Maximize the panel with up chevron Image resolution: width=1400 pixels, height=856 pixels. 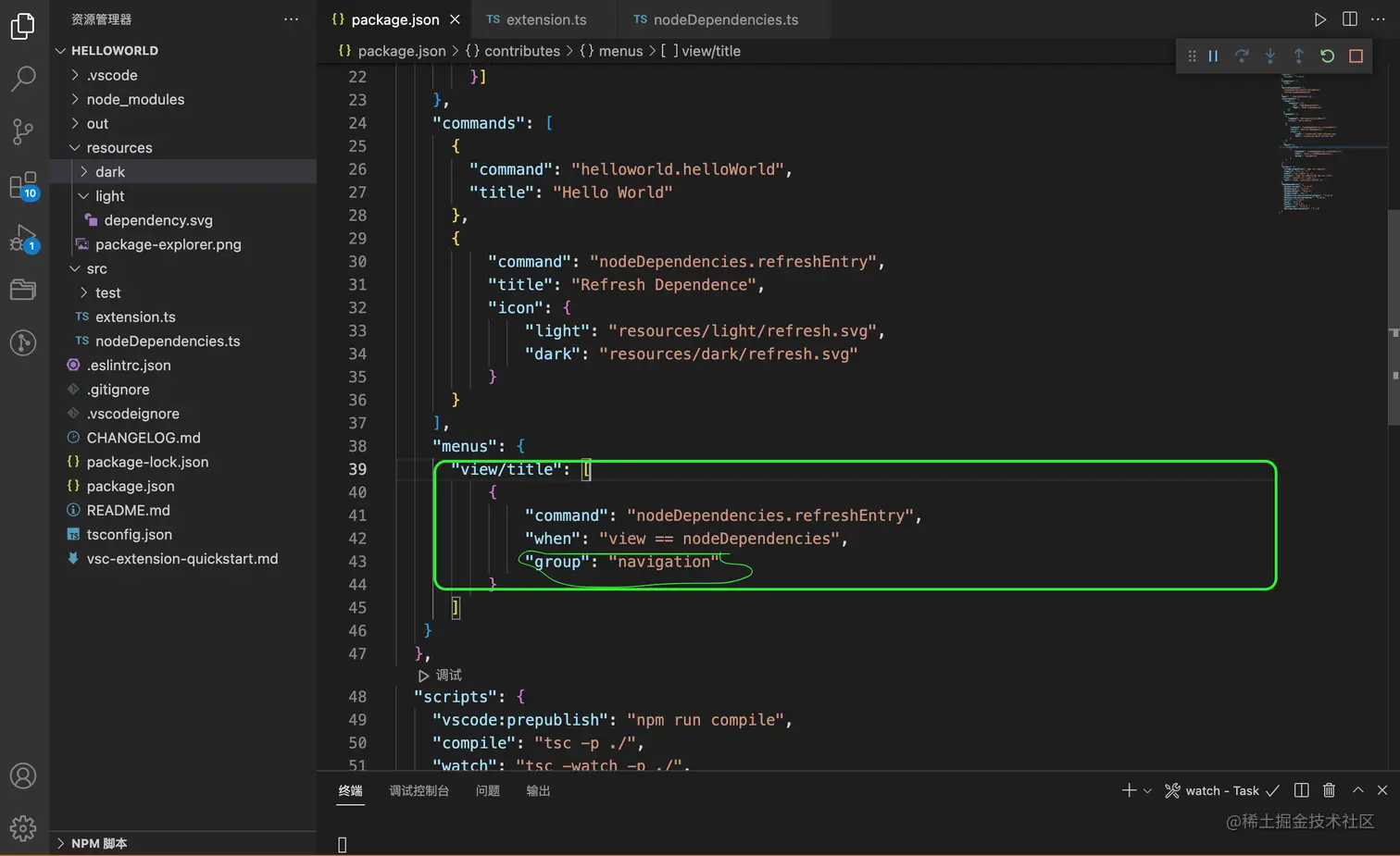tap(1357, 790)
